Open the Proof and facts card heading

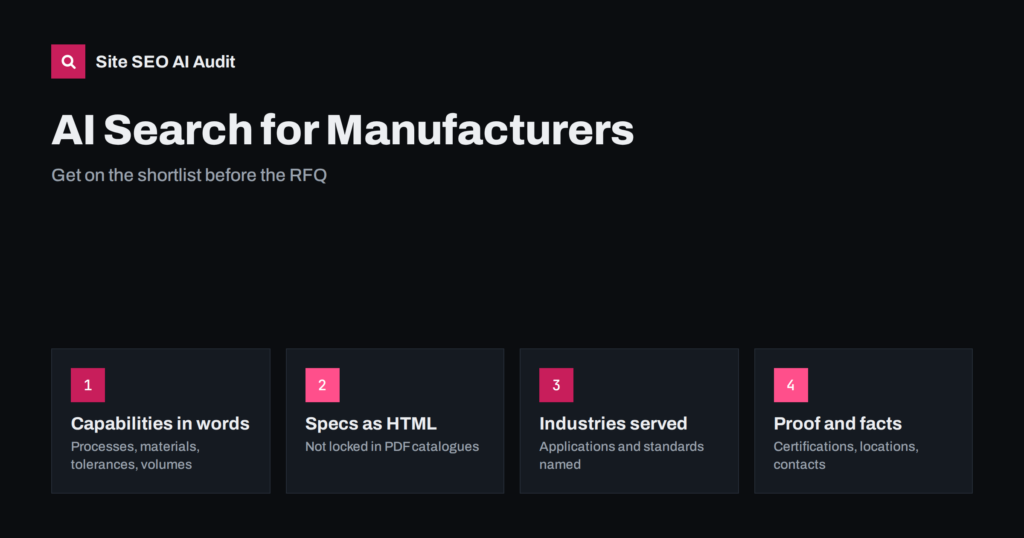pos(837,424)
